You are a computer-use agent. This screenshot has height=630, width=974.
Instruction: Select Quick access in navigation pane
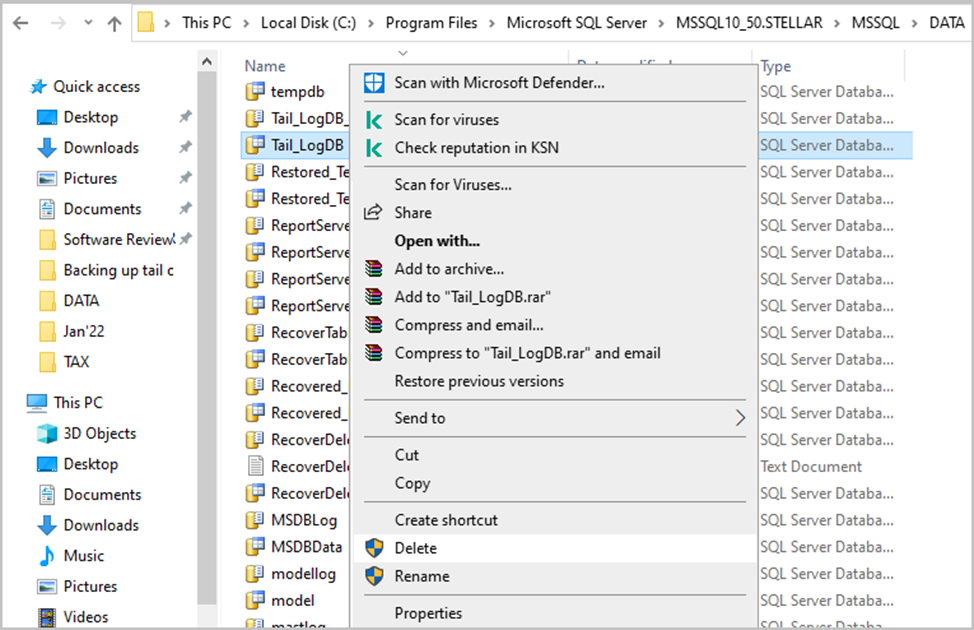pyautogui.click(x=96, y=87)
